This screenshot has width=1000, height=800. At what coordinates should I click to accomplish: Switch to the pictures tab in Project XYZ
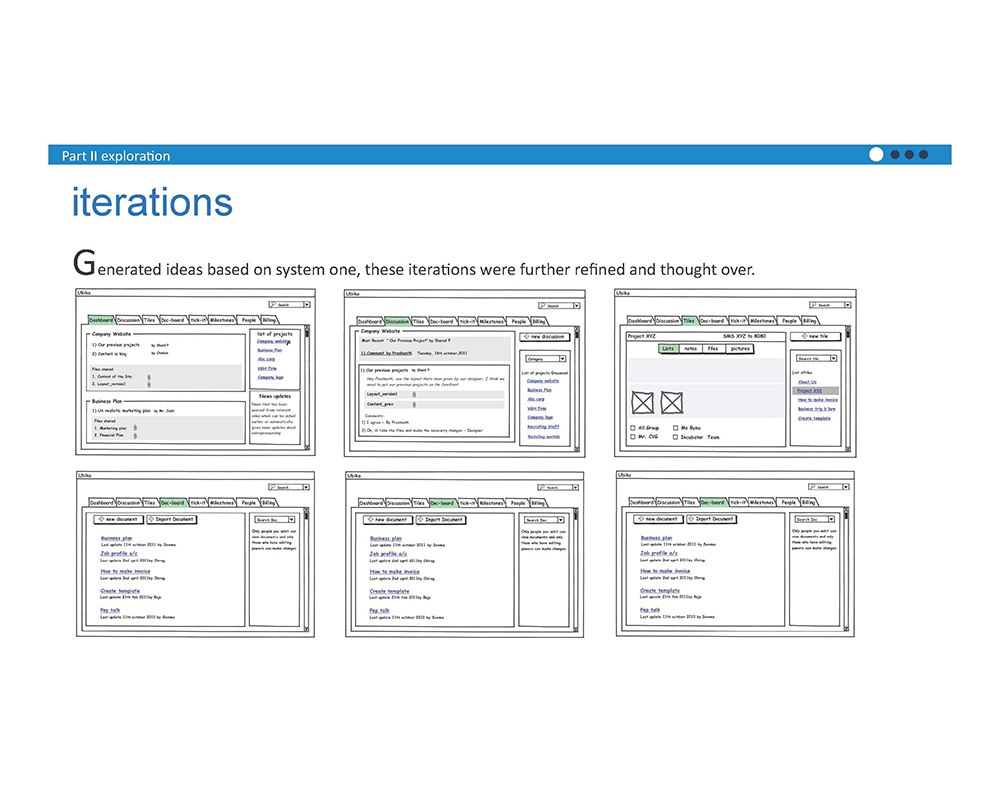point(740,349)
